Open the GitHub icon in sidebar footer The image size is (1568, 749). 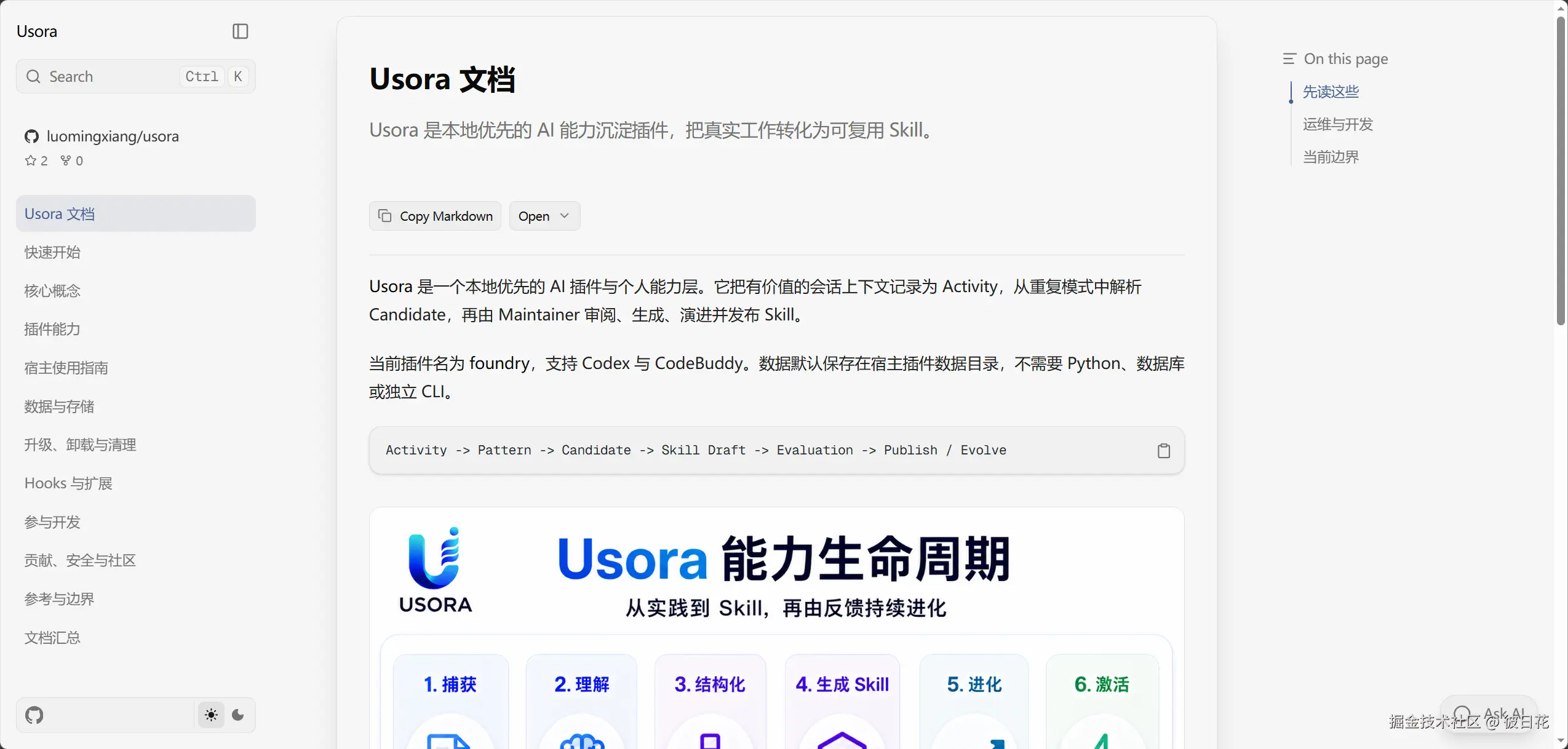point(34,715)
